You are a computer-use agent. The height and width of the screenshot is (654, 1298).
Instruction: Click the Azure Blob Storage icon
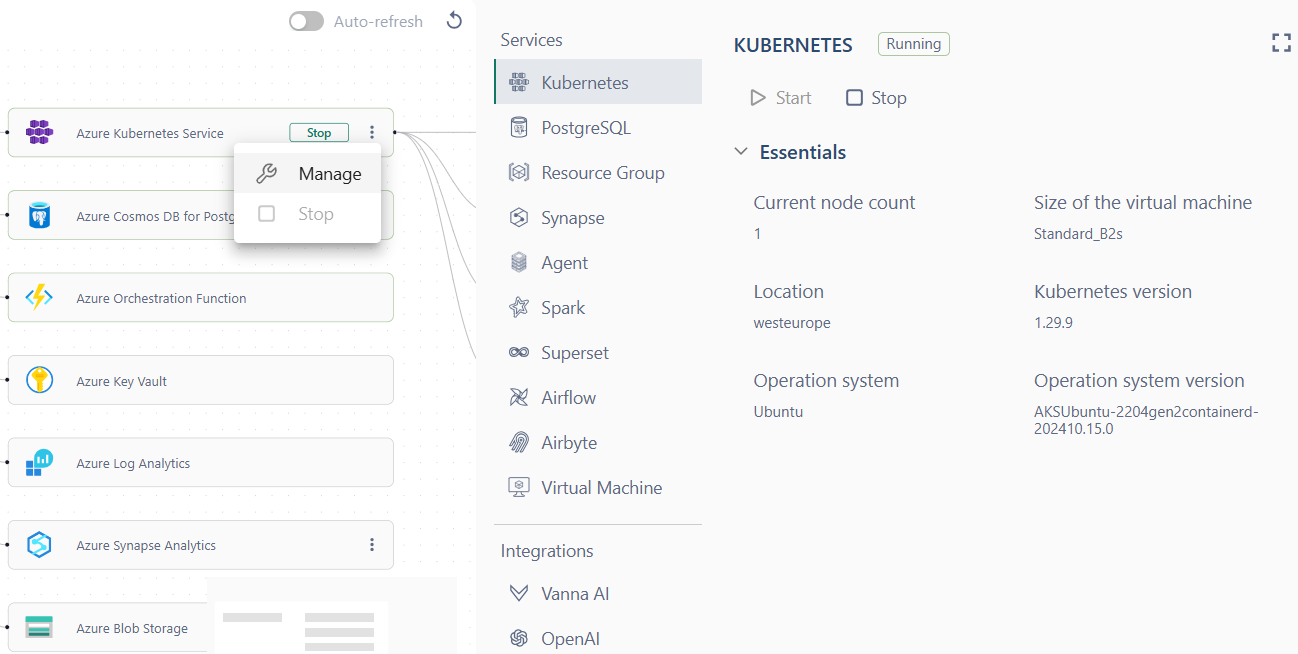coord(39,628)
